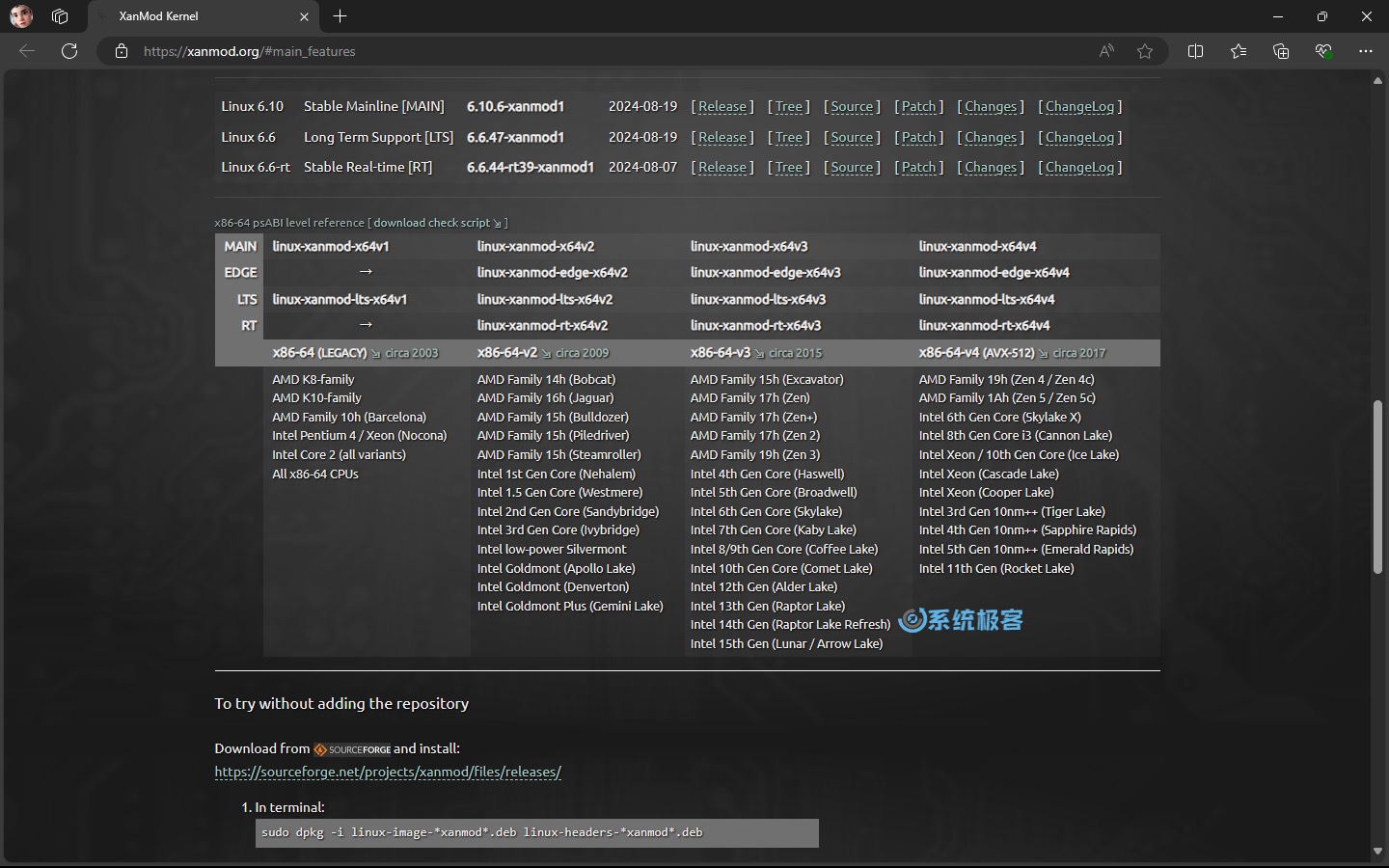This screenshot has width=1389, height=868.
Task: Select the XanMod Kernel tab
Action: tap(205, 16)
